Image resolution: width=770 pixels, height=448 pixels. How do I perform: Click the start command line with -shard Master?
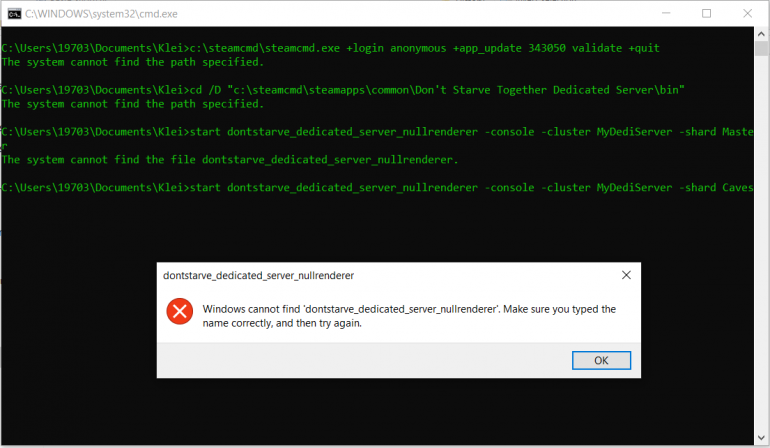(377, 139)
